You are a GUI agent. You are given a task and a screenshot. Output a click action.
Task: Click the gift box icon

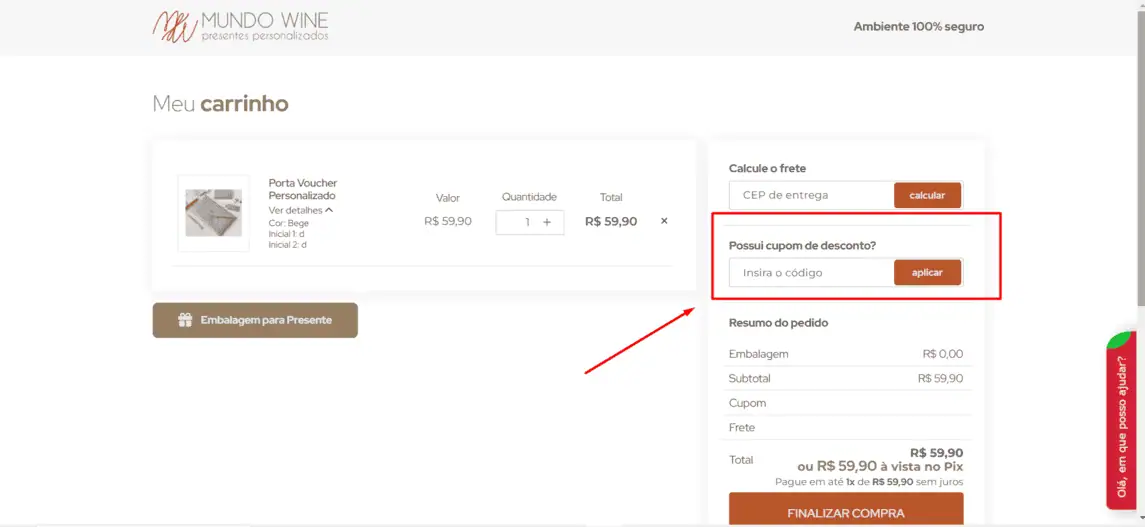pos(185,320)
